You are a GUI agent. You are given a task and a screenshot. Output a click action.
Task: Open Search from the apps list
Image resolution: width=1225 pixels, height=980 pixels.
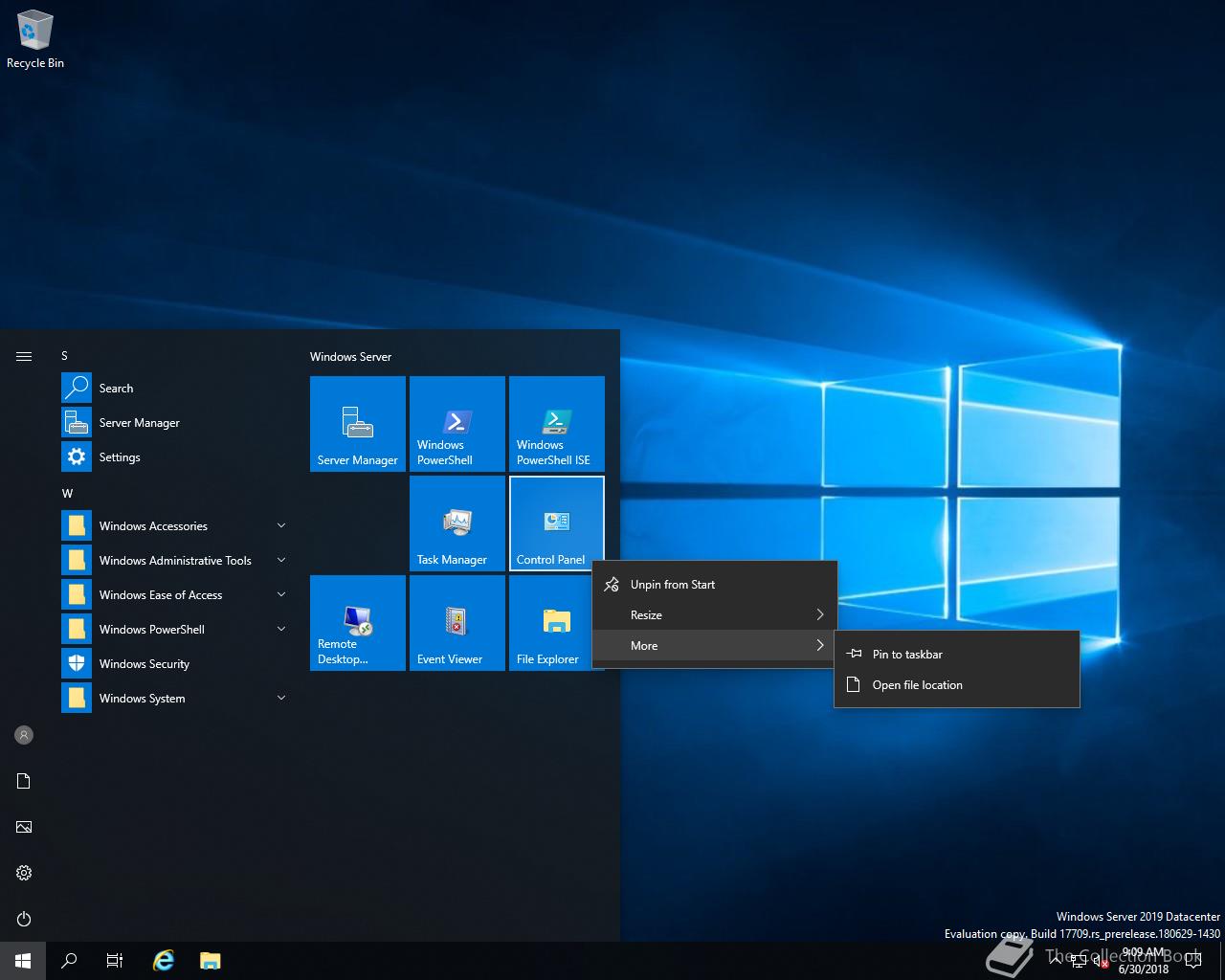[174, 388]
